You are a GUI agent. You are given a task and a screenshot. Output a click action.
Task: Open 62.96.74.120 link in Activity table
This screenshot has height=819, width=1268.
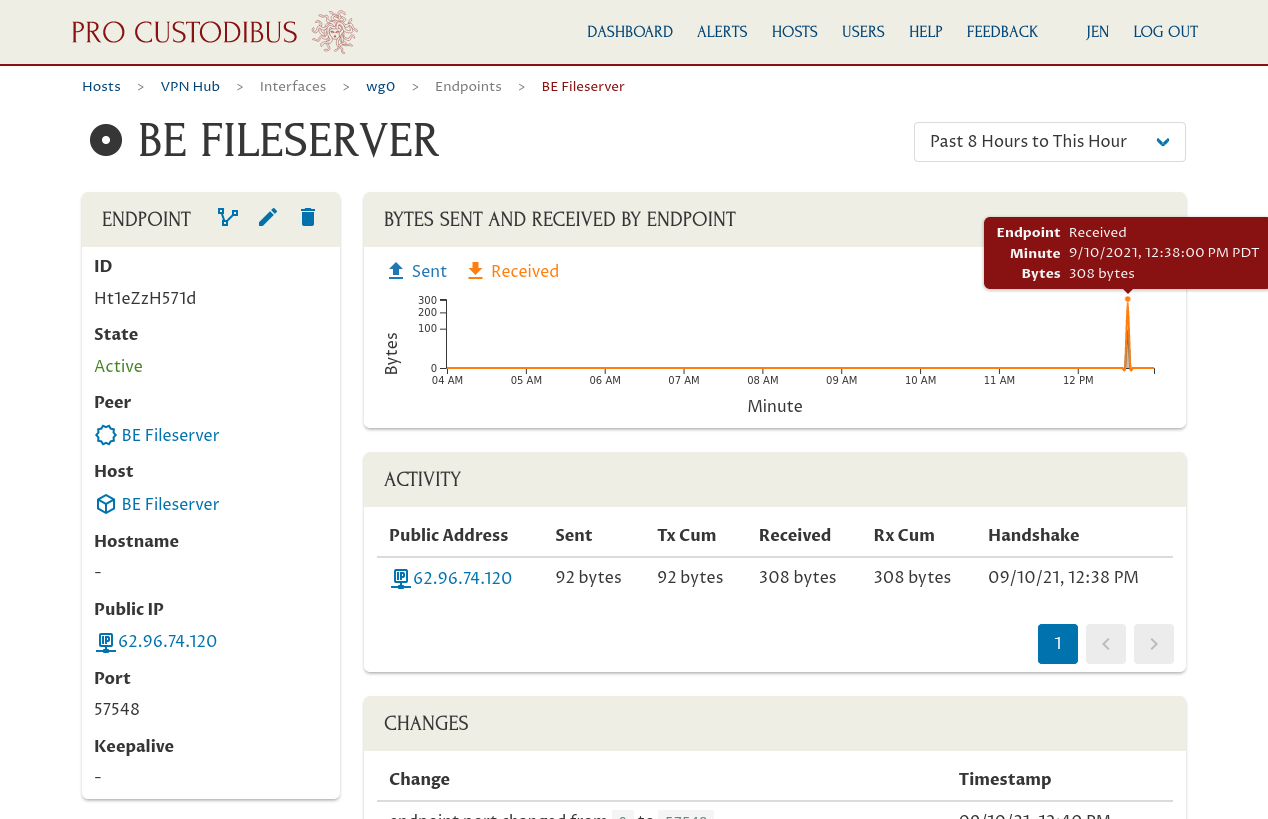point(462,578)
